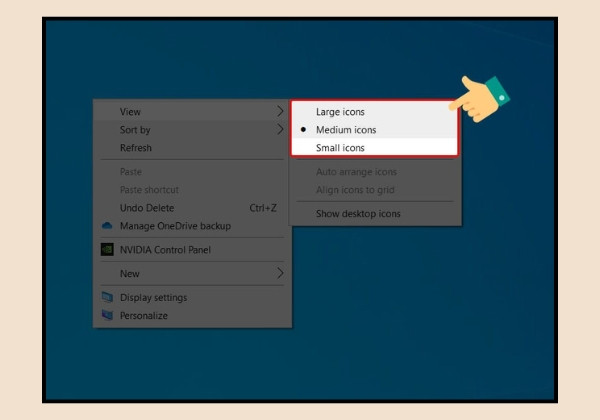Expand the View submenu chevron

(x=280, y=111)
